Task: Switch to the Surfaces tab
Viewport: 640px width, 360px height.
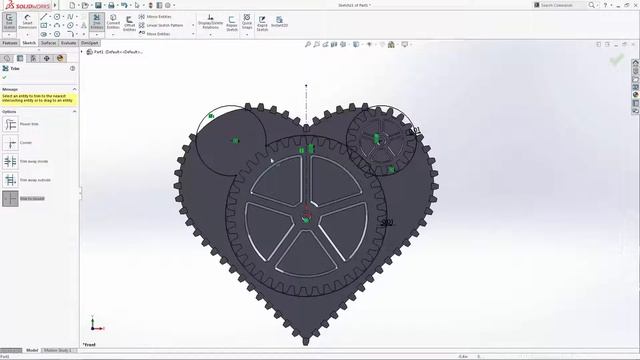Action: [49, 43]
